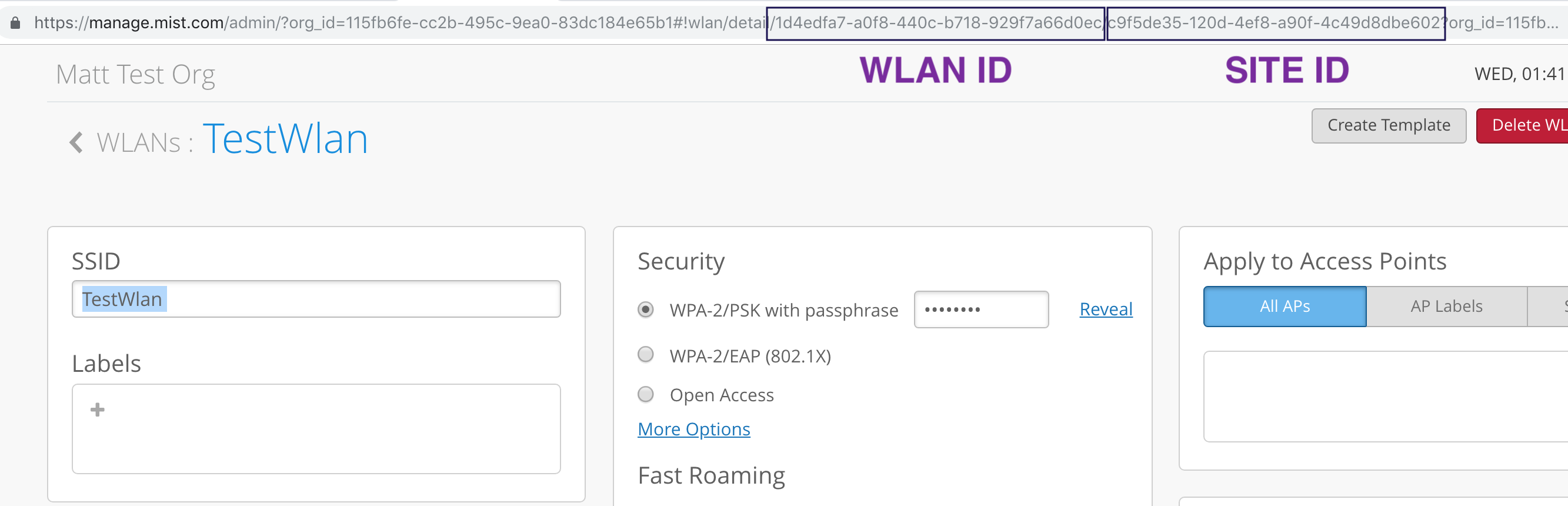Click the lock icon in the address bar
Viewport: 1568px width, 506px height.
(16, 23)
